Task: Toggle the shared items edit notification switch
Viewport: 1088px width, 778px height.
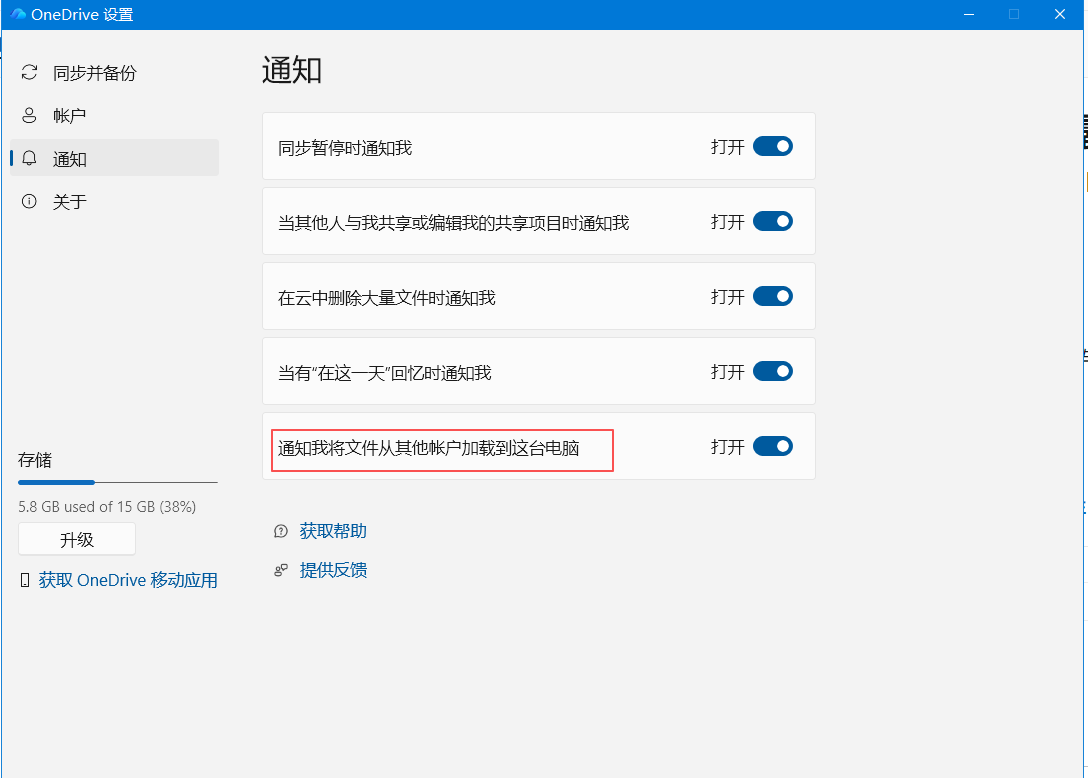Action: (772, 221)
